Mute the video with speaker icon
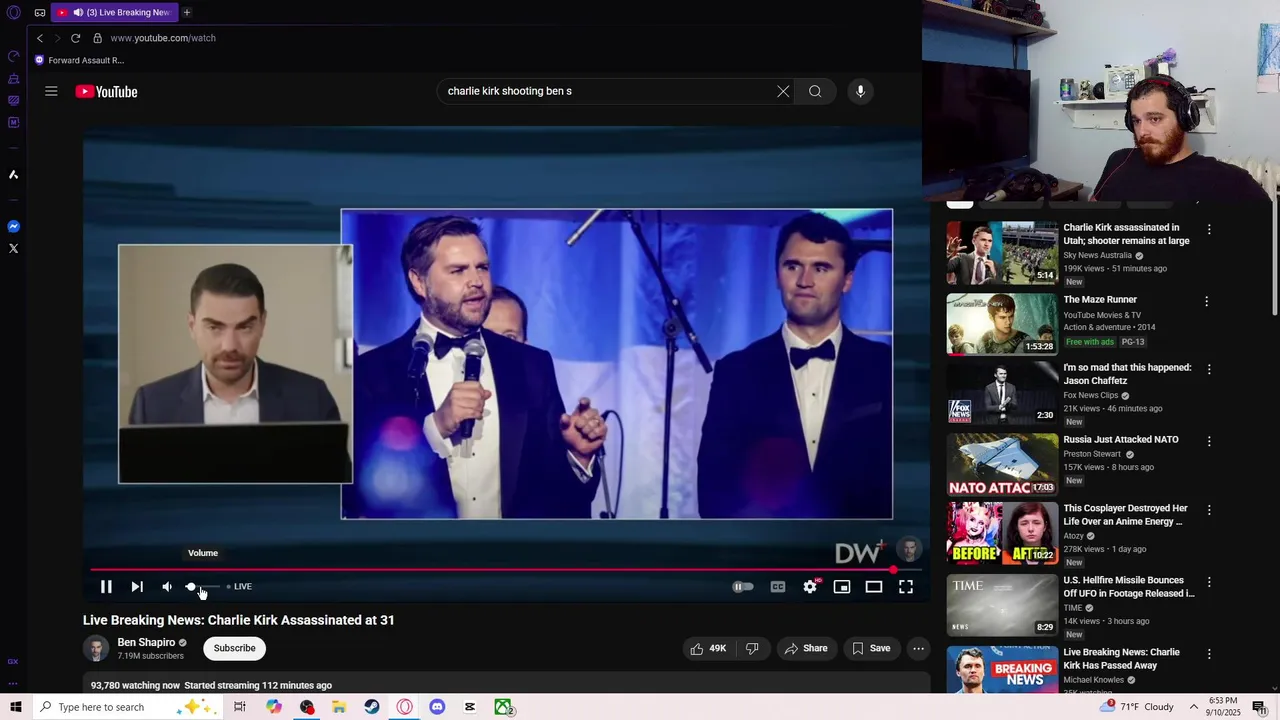This screenshot has height=720, width=1280. click(x=167, y=587)
